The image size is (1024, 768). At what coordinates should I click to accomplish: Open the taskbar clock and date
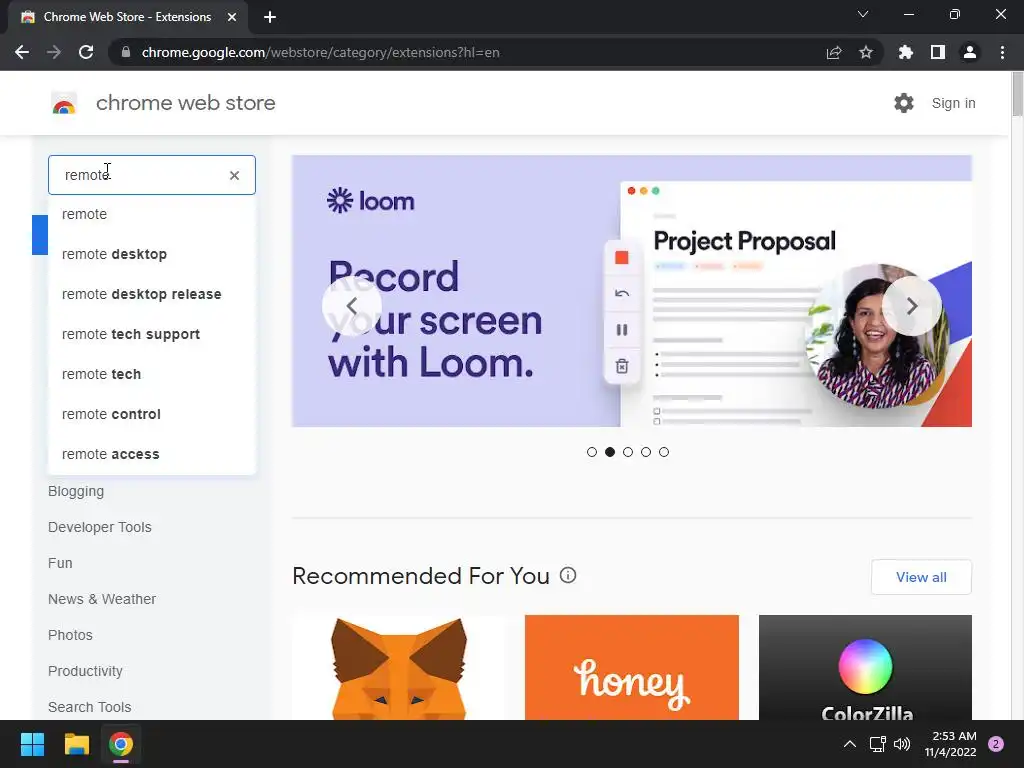950,744
